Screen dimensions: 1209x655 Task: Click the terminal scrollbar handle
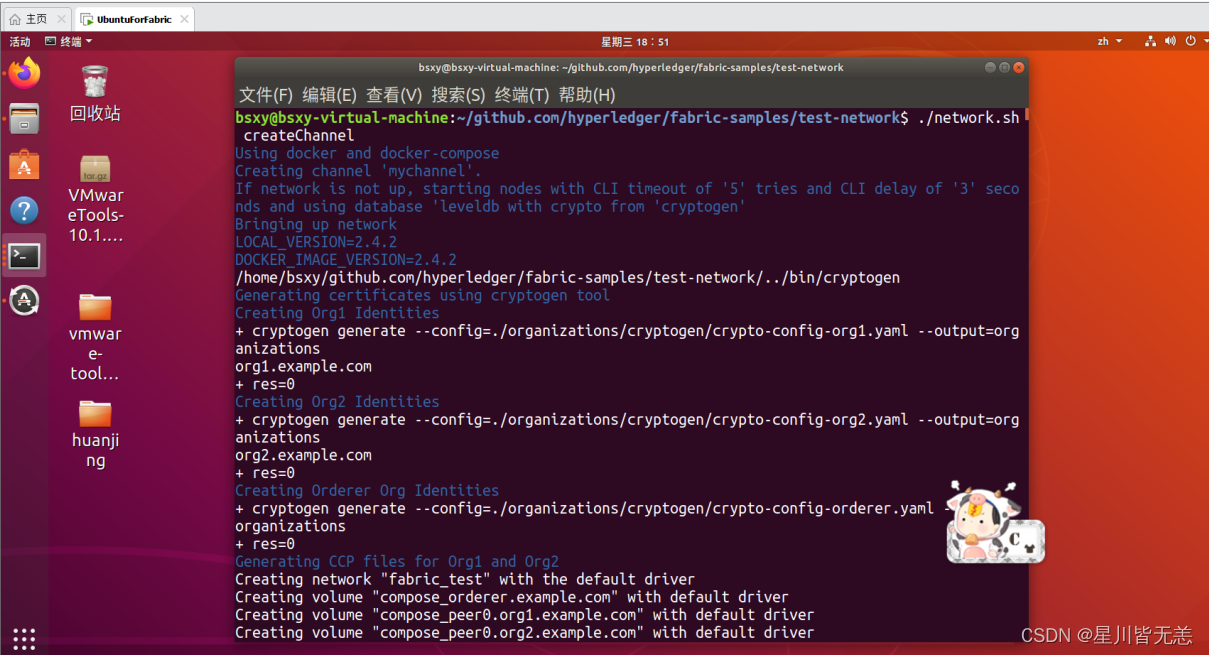1026,114
